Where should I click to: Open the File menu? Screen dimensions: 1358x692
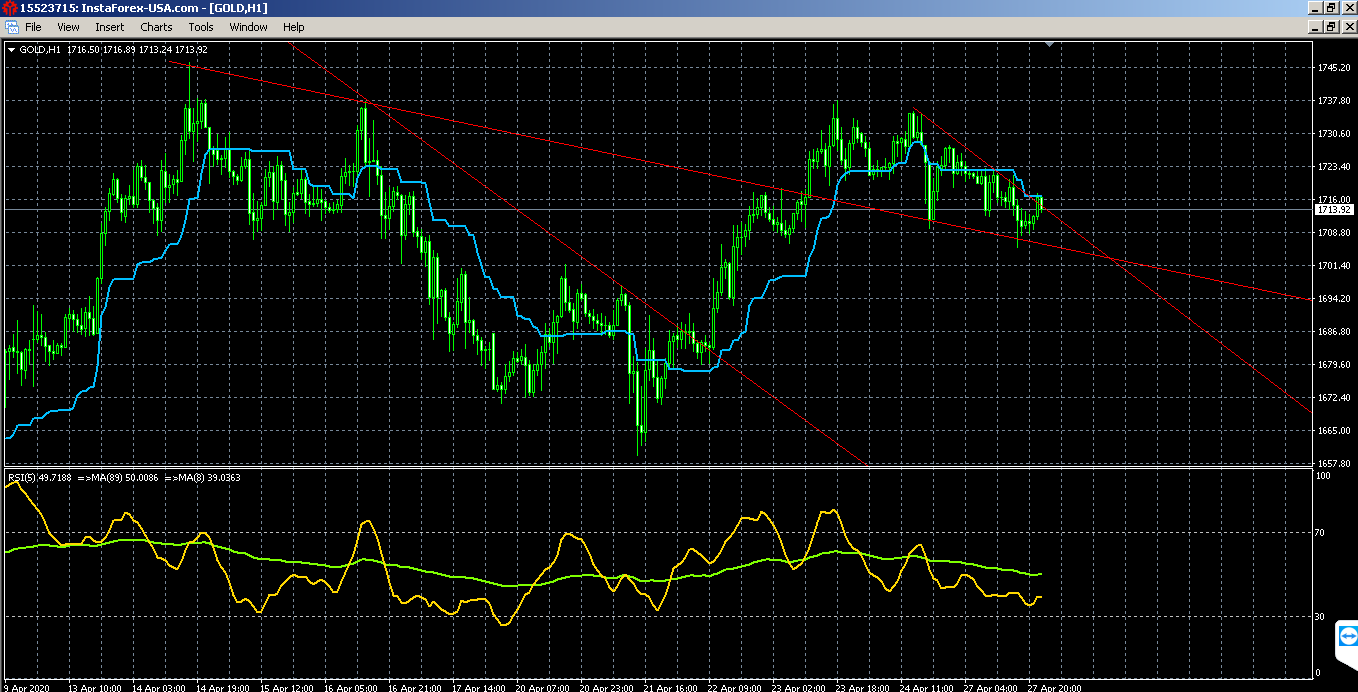33,27
